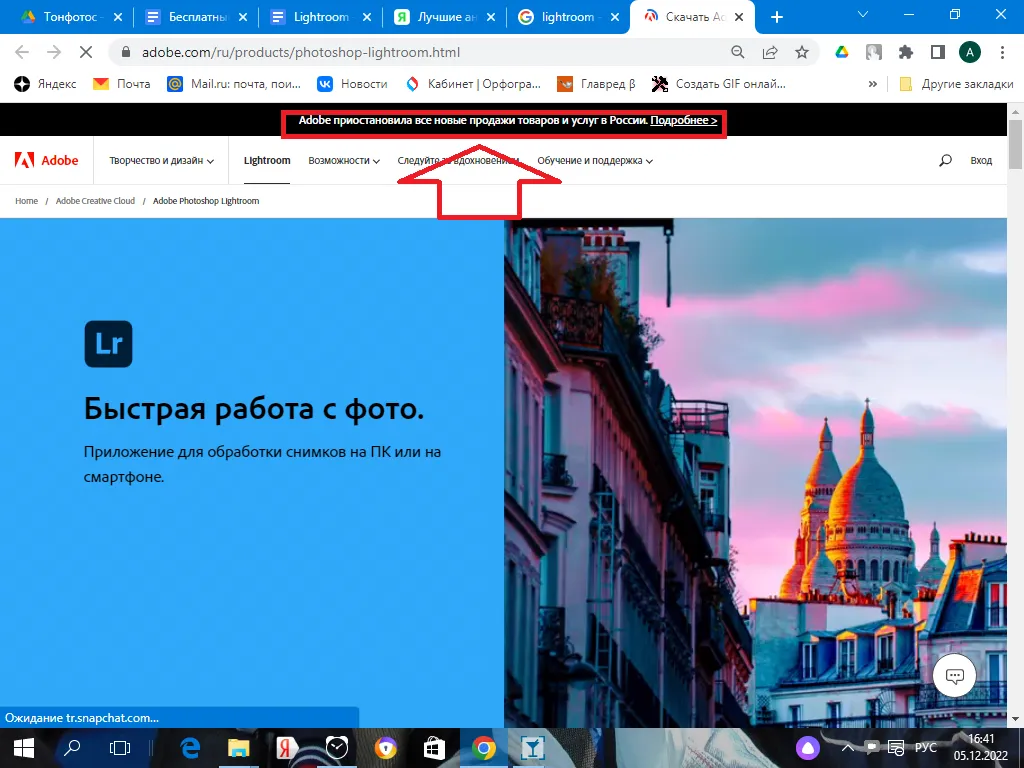Viewport: 1024px width, 768px height.
Task: Open the 'Другие закладки' folder
Action: (956, 84)
